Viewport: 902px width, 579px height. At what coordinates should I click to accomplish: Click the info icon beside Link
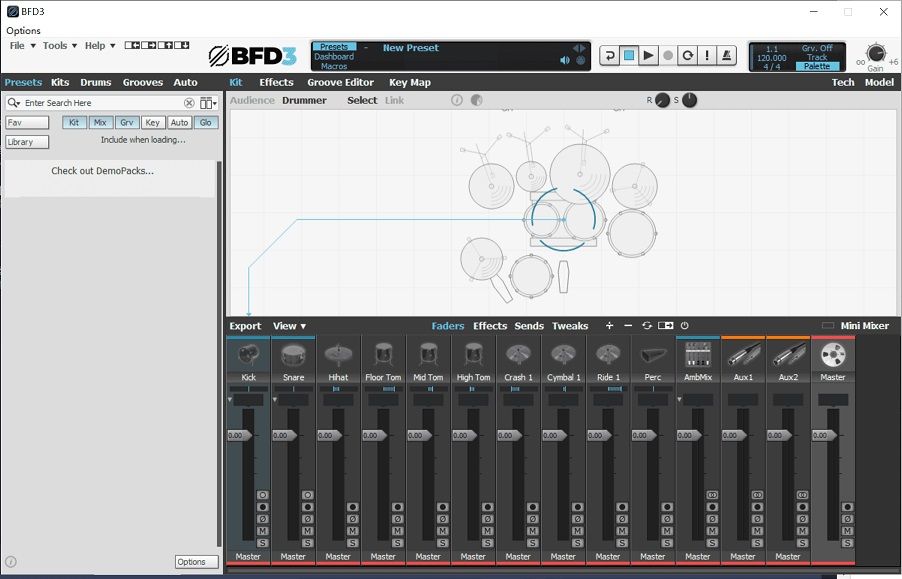(457, 100)
